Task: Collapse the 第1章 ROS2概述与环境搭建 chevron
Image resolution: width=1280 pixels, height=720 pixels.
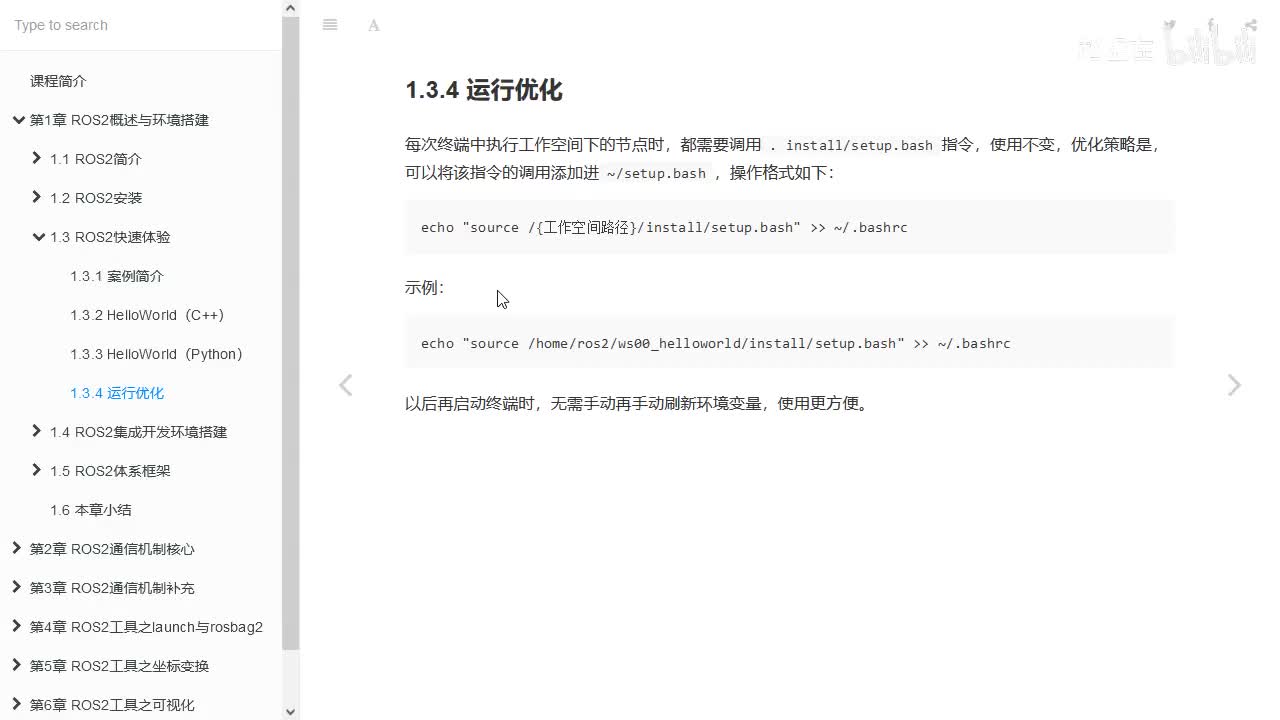Action: 17,120
